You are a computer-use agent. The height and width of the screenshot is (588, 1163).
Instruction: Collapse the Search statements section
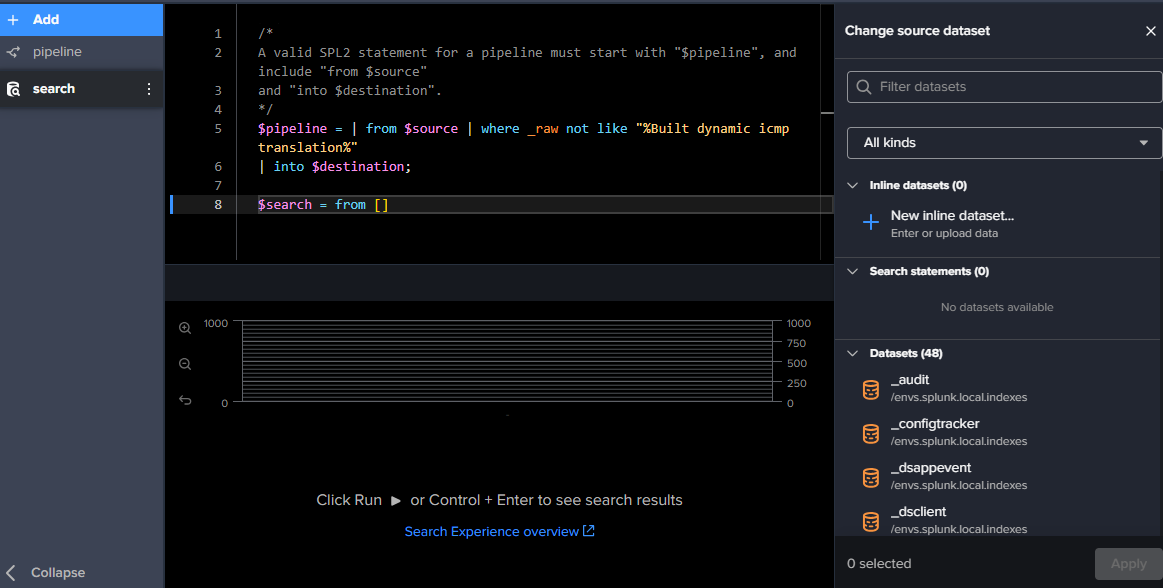[853, 271]
